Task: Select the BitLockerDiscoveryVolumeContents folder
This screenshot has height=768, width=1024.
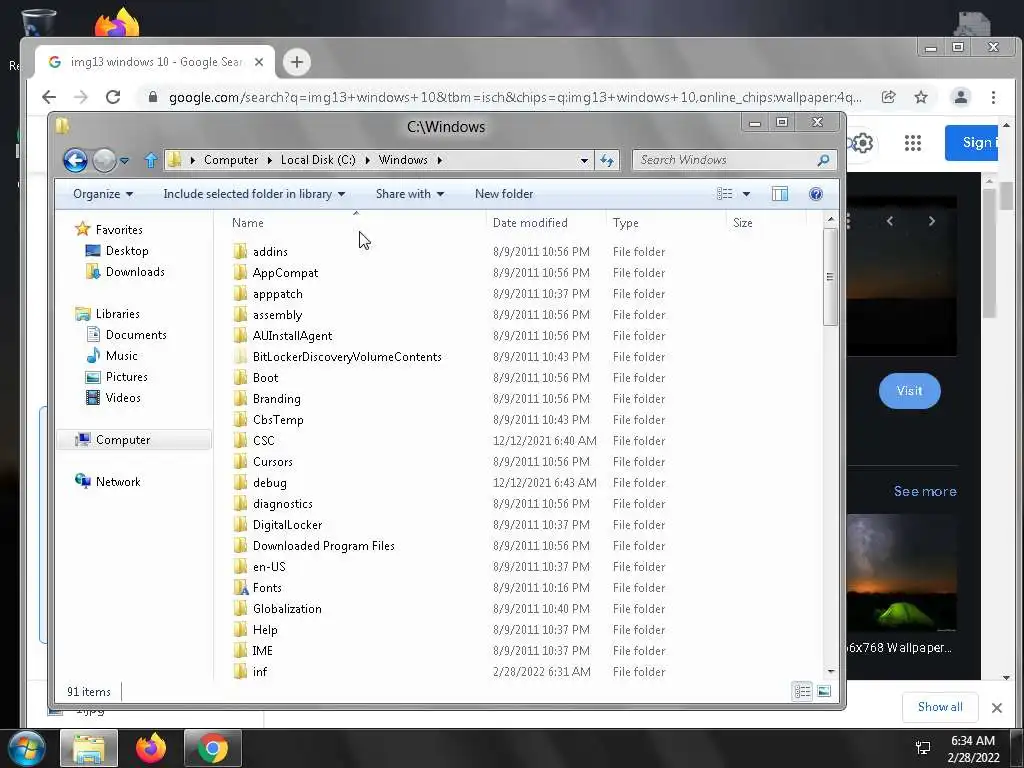Action: click(347, 357)
